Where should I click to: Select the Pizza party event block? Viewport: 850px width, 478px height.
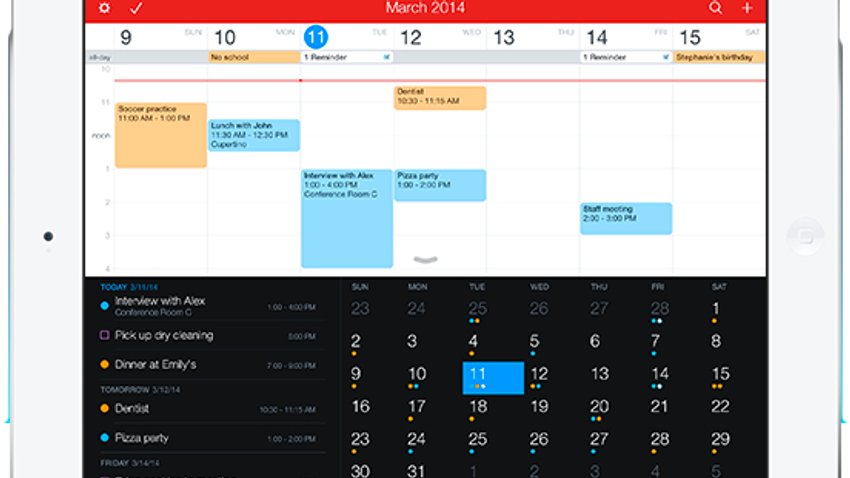pyautogui.click(x=440, y=185)
